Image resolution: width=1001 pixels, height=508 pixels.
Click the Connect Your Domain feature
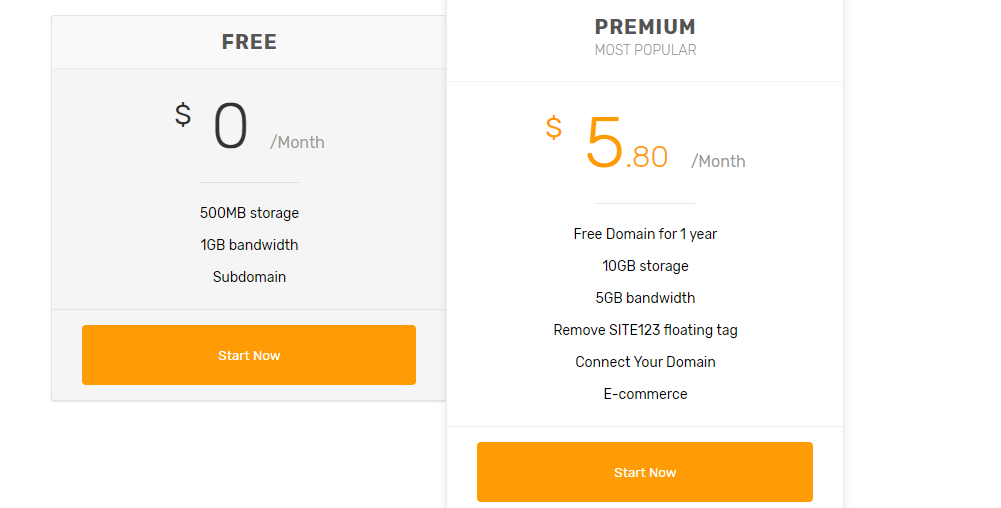[645, 362]
